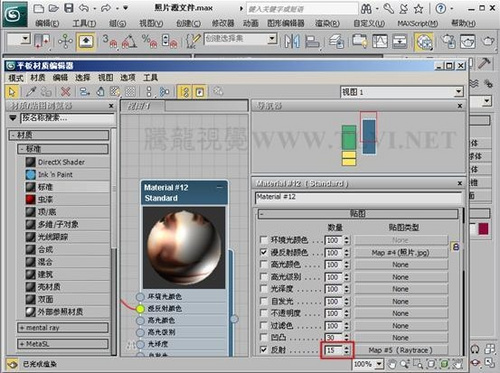The image size is (500, 373).
Task: Enable the 高光颜色 map checkbox
Action: tap(264, 265)
